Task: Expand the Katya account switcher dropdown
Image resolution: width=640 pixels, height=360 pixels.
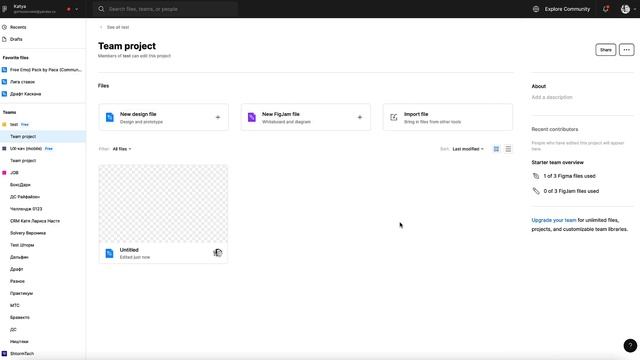Action: (x=76, y=9)
